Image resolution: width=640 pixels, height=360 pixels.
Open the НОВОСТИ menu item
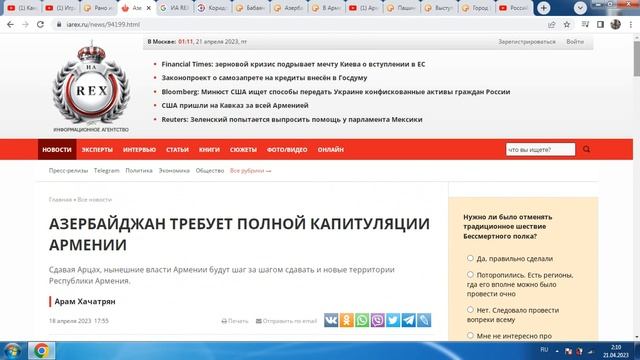tap(57, 150)
